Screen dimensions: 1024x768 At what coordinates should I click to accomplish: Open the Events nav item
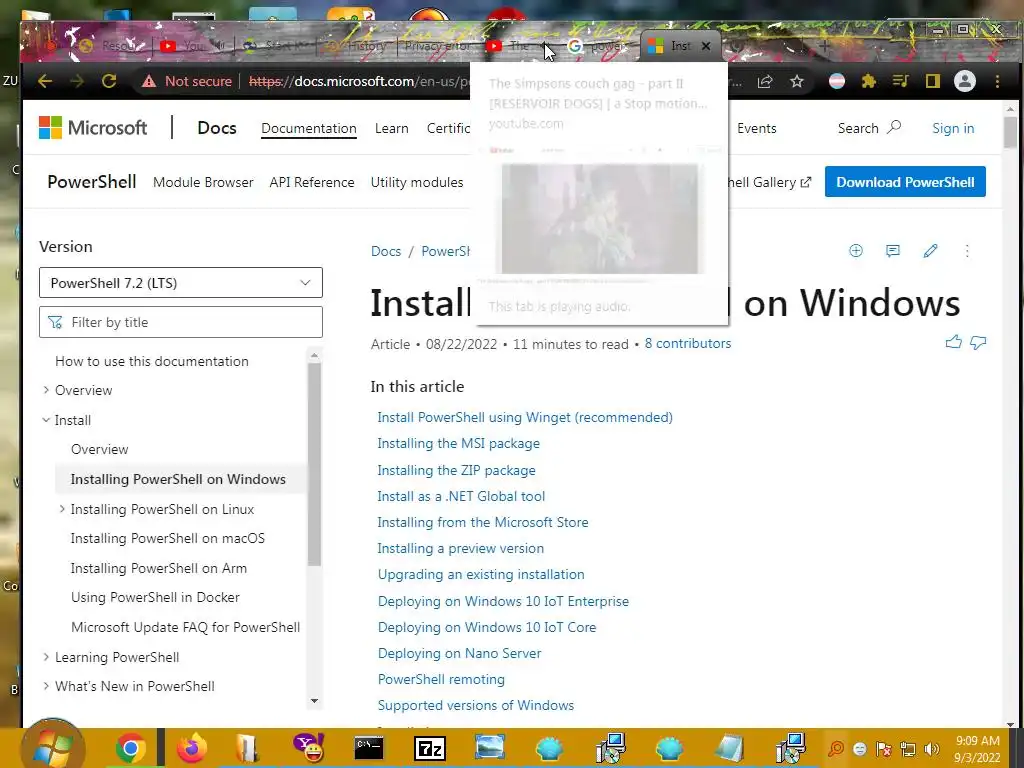click(757, 128)
